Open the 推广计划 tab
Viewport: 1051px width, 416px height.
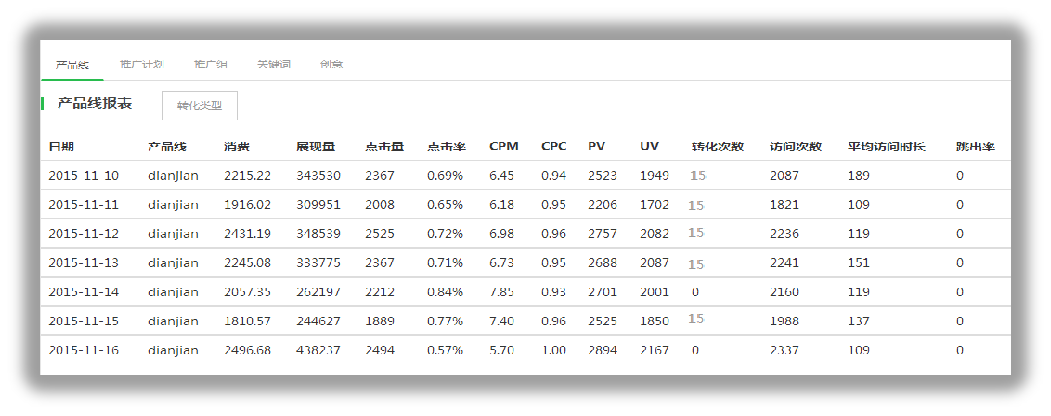point(140,64)
